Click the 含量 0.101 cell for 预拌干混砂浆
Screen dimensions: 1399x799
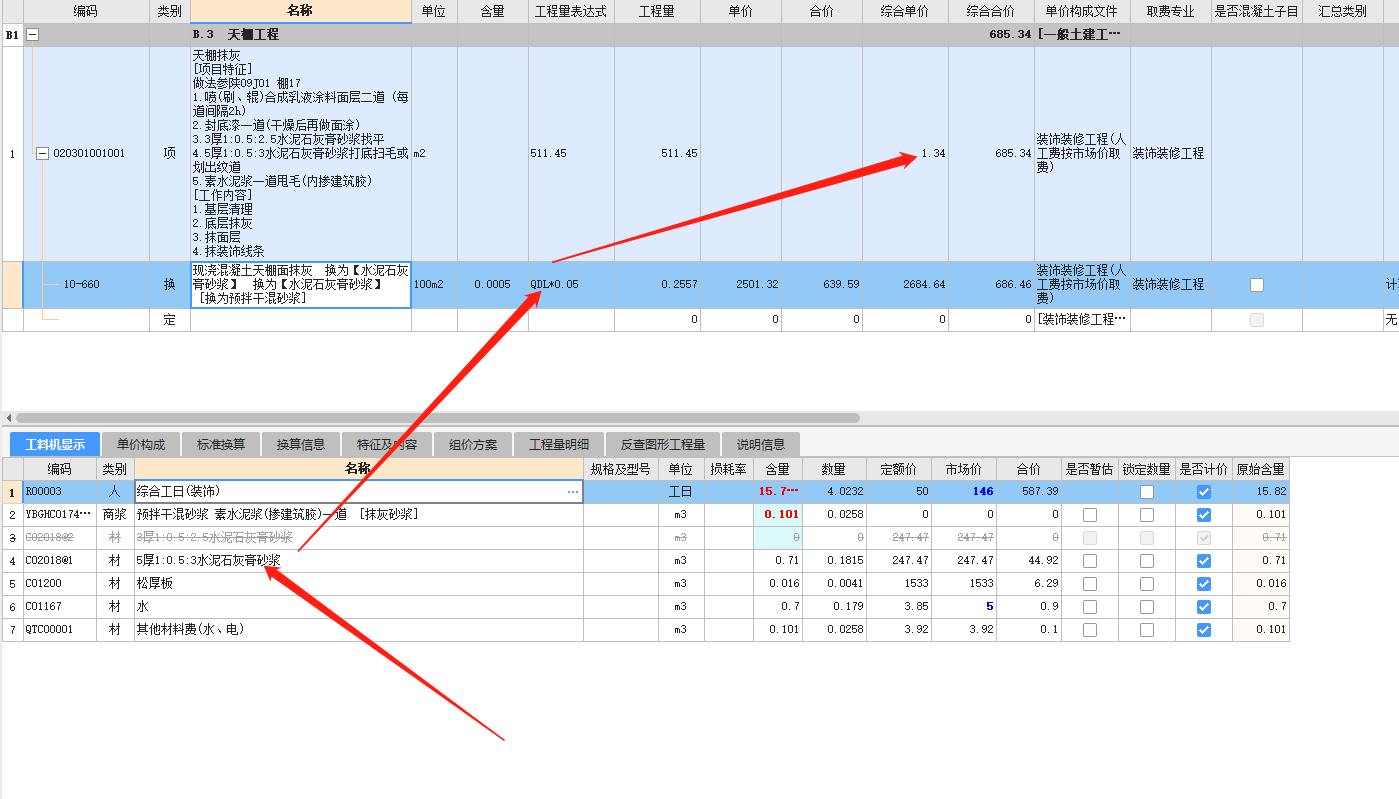779,515
